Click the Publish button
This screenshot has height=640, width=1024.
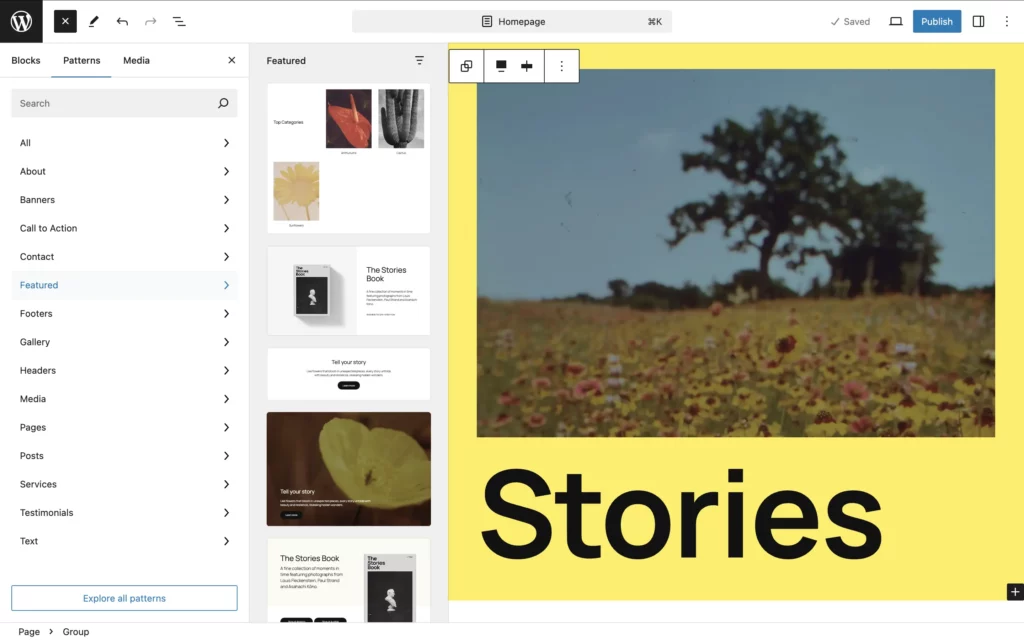click(936, 22)
